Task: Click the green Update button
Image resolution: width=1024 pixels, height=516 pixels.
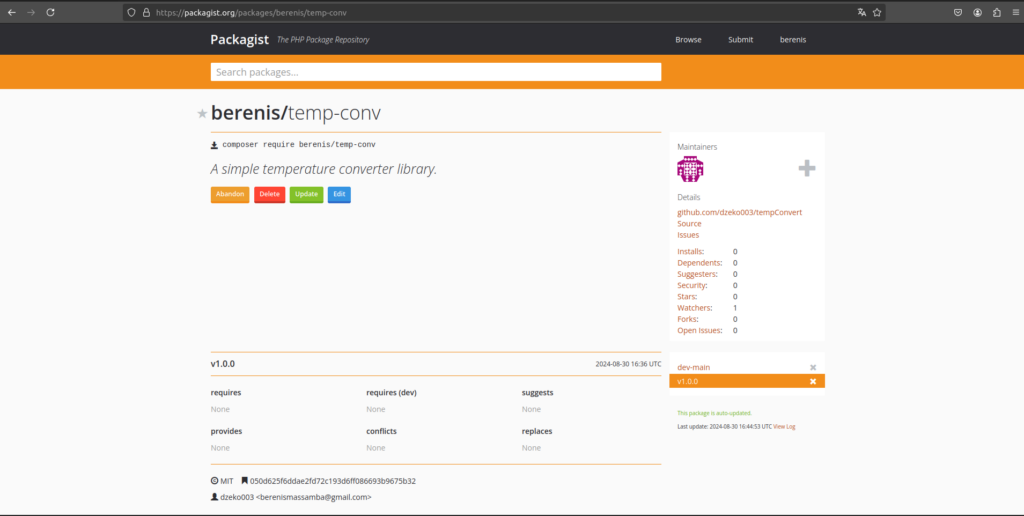Action: pos(306,194)
